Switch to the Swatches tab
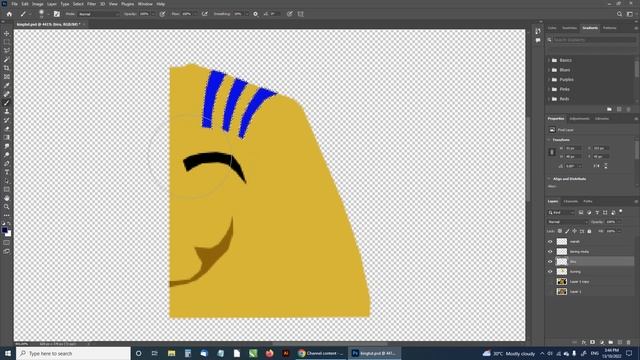Viewport: 640px width, 360px height. (569, 28)
